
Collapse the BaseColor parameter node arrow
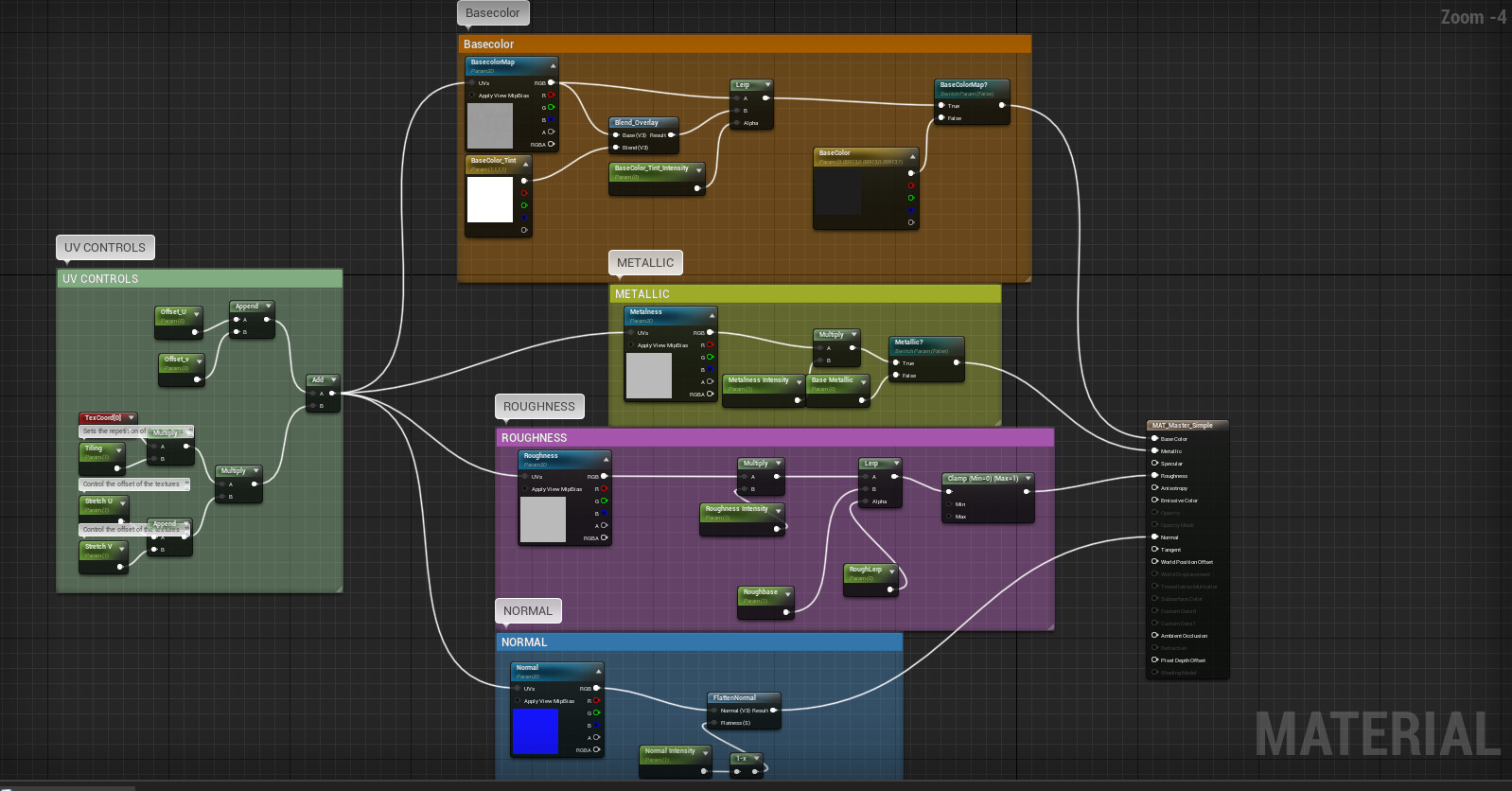tap(912, 157)
